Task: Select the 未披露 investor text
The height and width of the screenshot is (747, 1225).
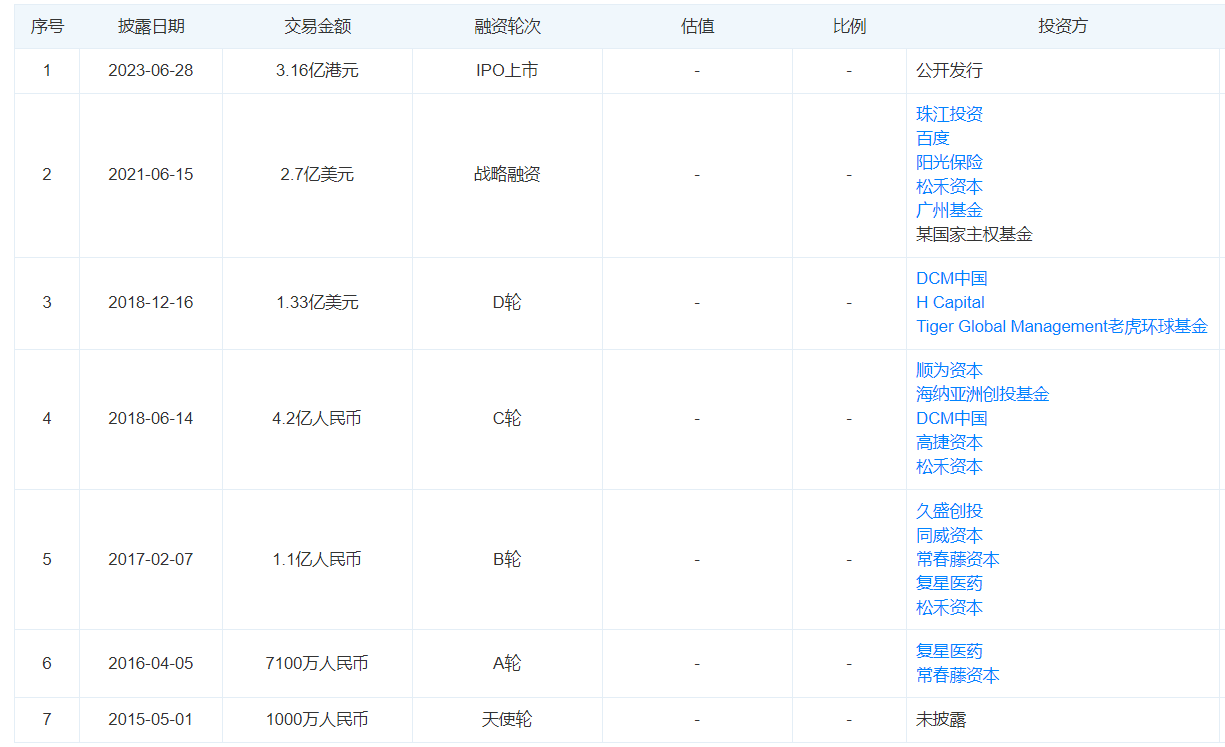Action: pos(941,720)
